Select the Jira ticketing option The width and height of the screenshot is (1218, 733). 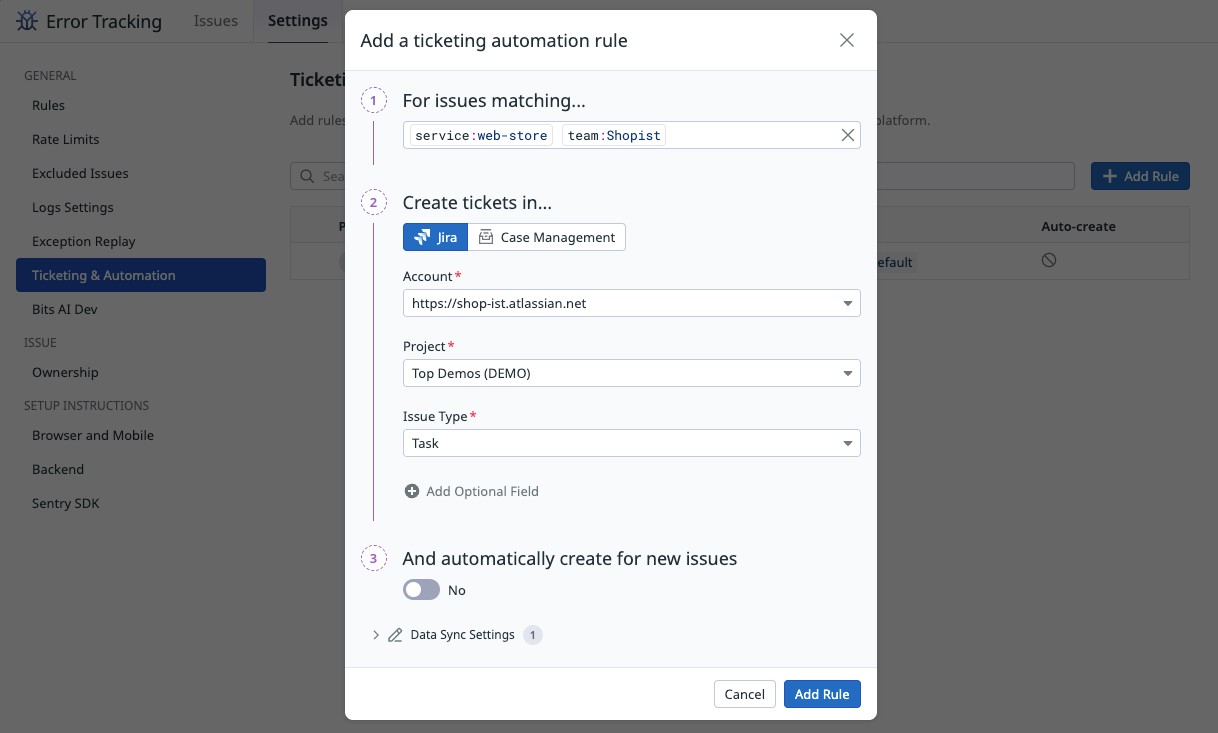click(435, 237)
